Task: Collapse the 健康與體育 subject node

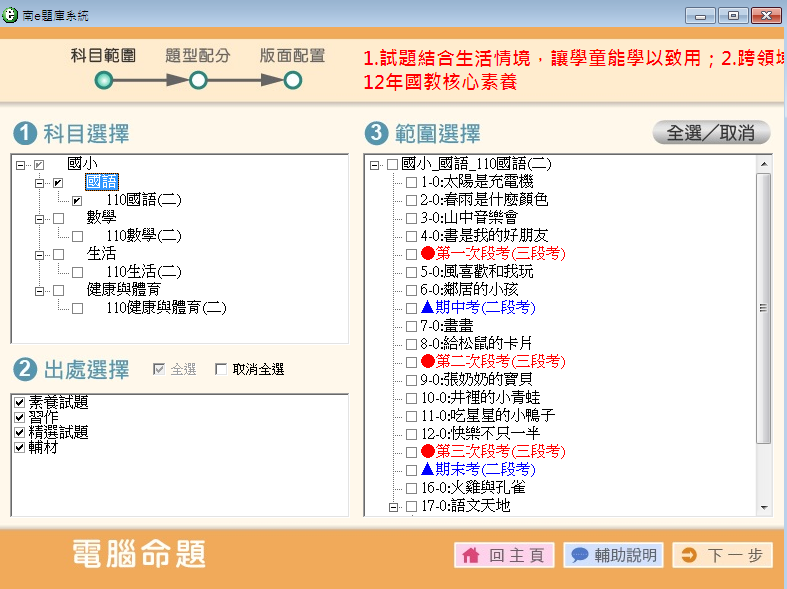Action: pos(39,291)
